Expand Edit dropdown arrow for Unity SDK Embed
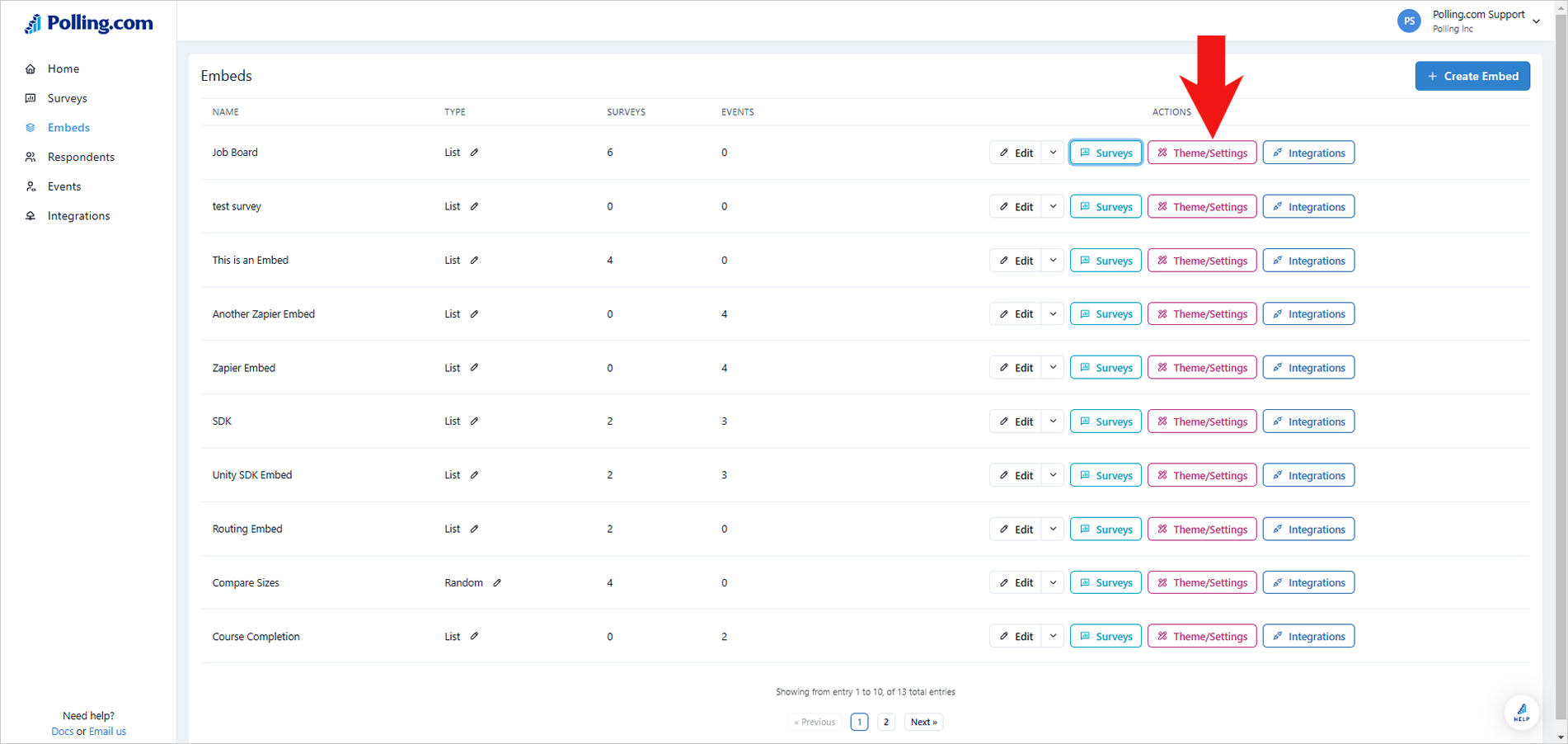Viewport: 1568px width, 744px height. (x=1053, y=475)
